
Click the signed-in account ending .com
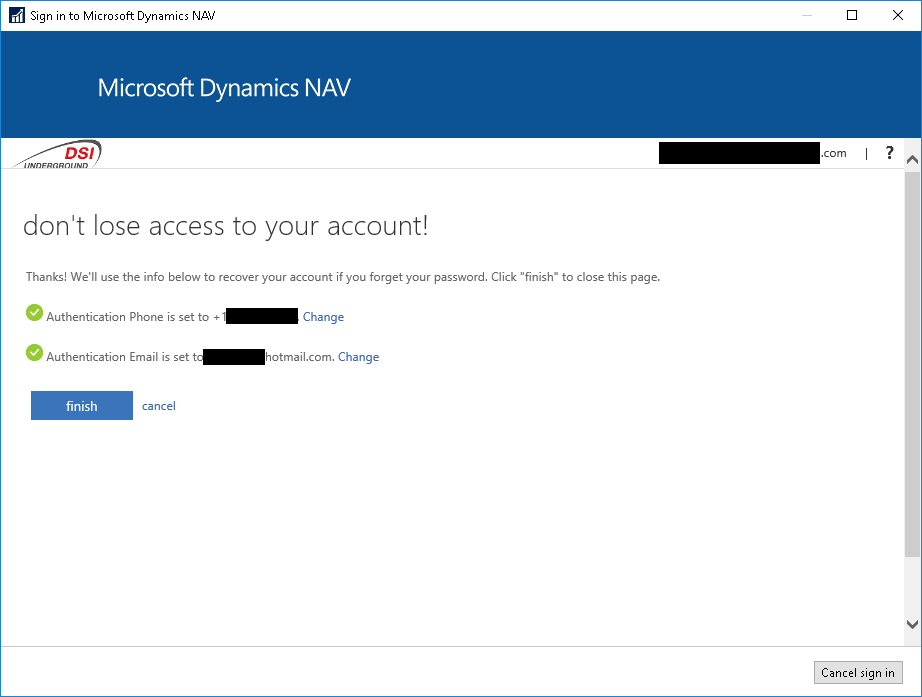click(753, 153)
